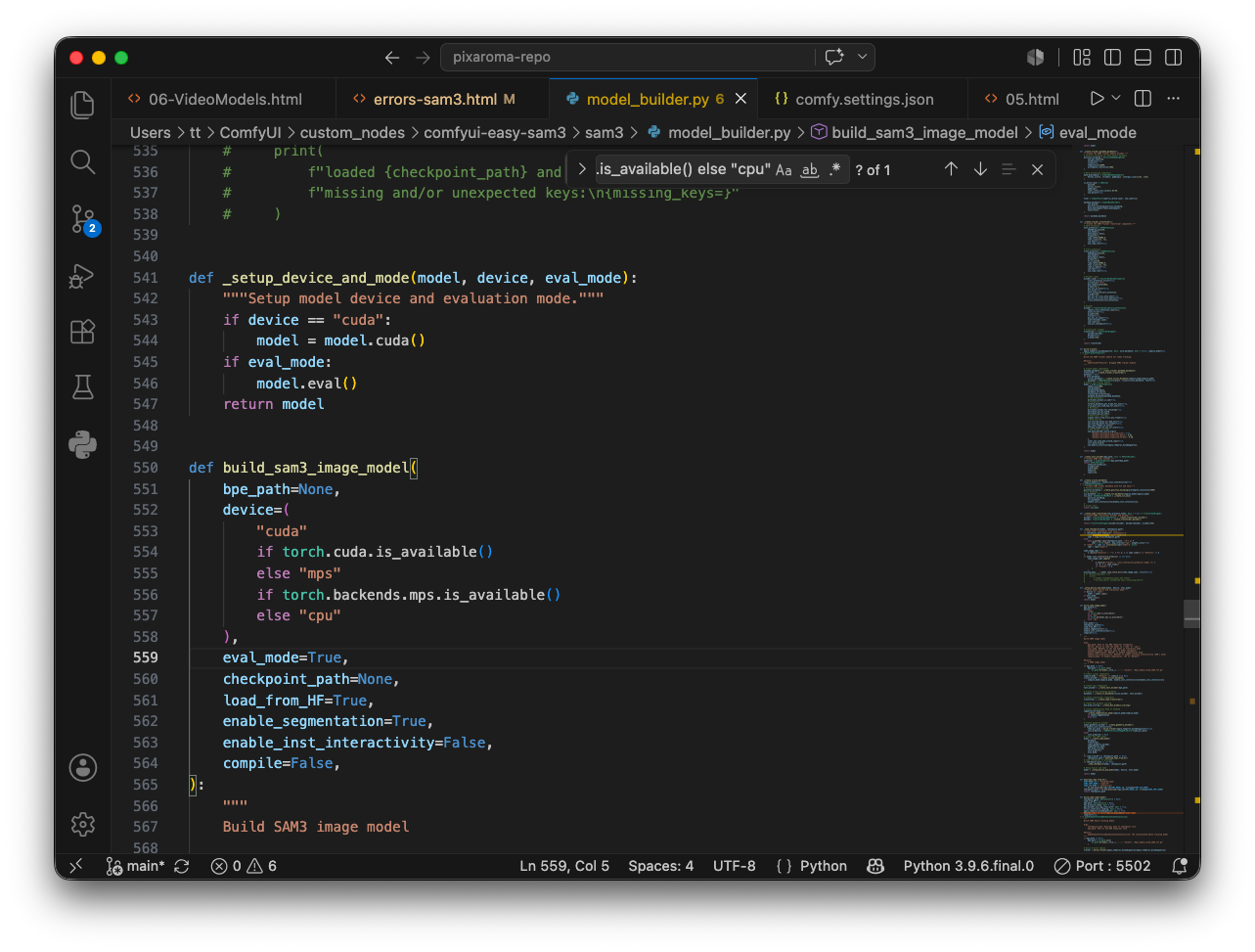The height and width of the screenshot is (952, 1255).
Task: Toggle Use Regular Expression in find widget
Action: [835, 170]
